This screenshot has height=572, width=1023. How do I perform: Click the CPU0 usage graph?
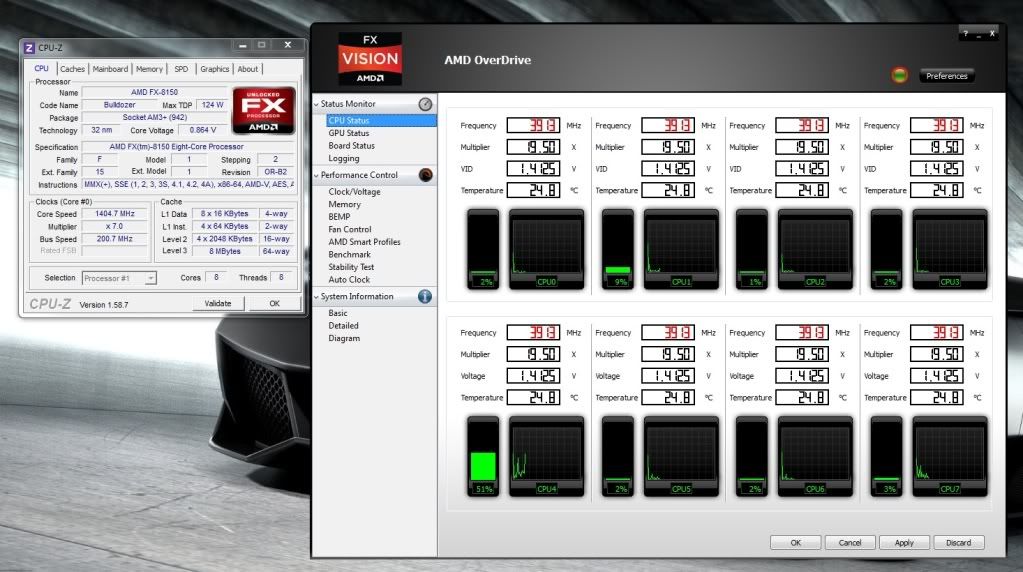tap(546, 249)
